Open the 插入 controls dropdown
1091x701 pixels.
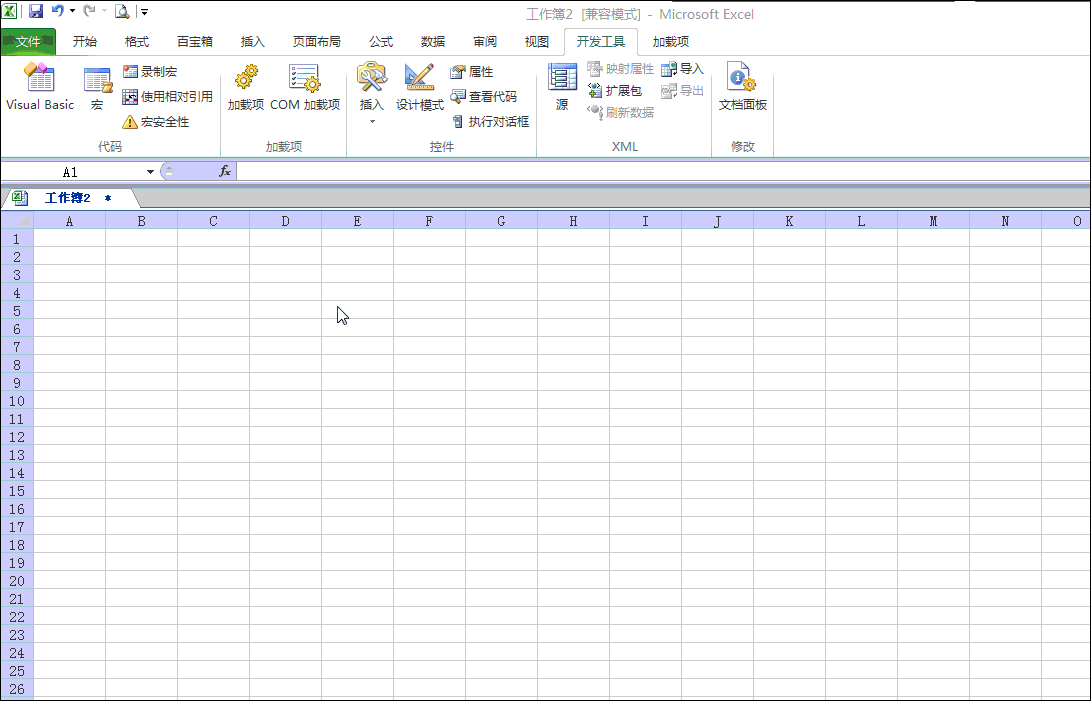point(371,88)
